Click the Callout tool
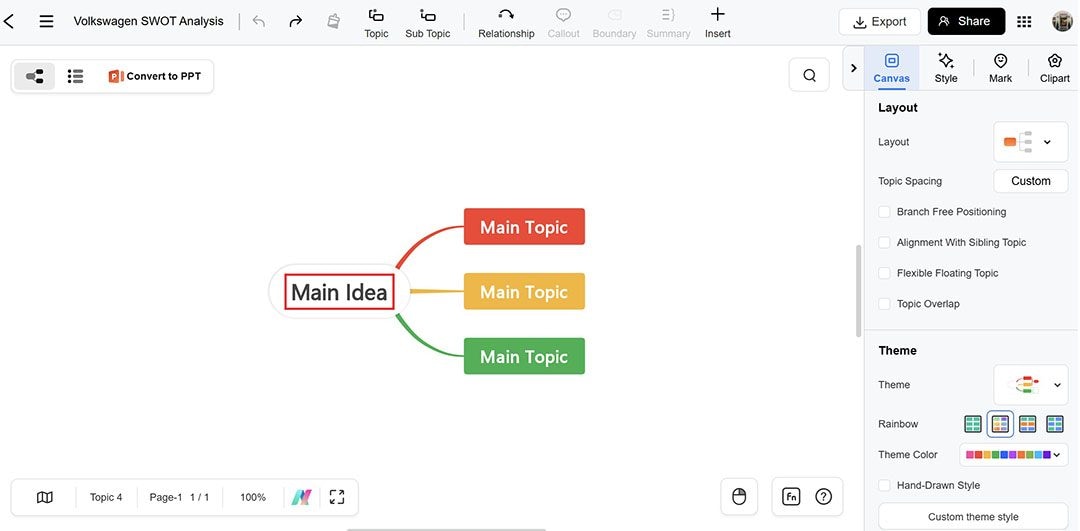This screenshot has width=1080, height=531. (563, 23)
